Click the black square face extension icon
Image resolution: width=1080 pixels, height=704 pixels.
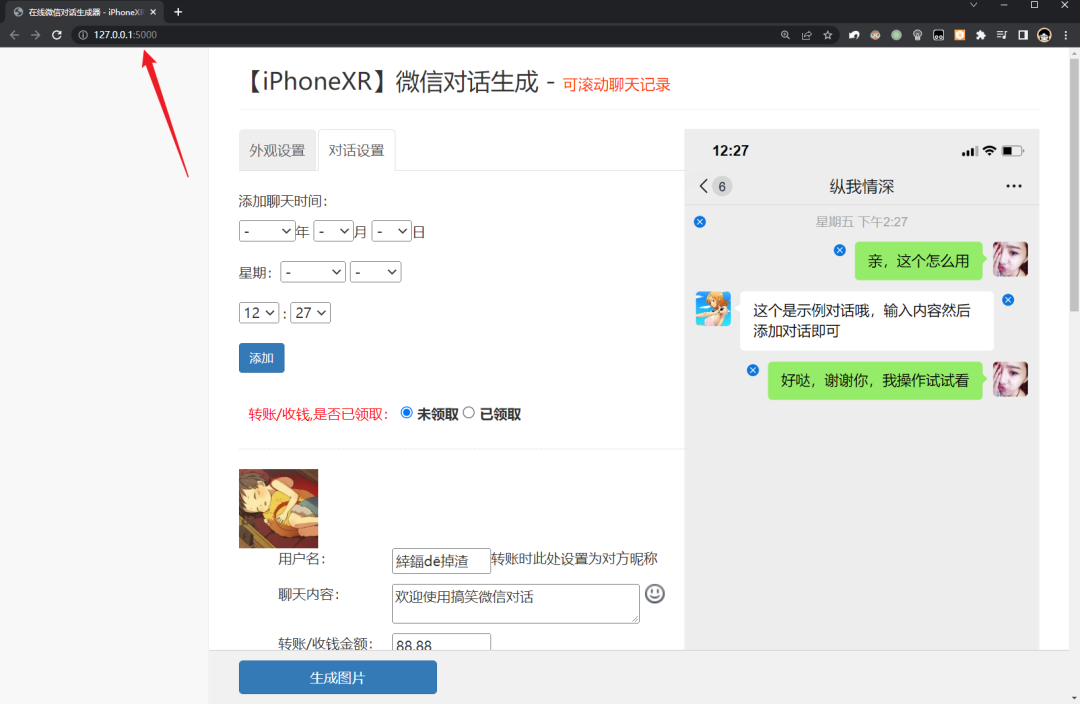pos(939,34)
